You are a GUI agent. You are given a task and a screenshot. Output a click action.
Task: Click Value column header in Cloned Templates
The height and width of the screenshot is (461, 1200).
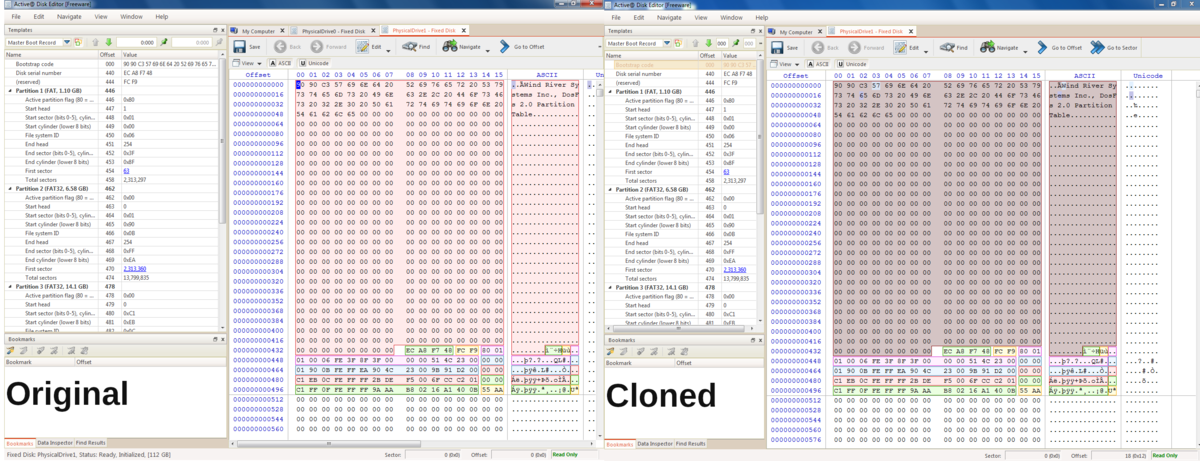click(738, 55)
